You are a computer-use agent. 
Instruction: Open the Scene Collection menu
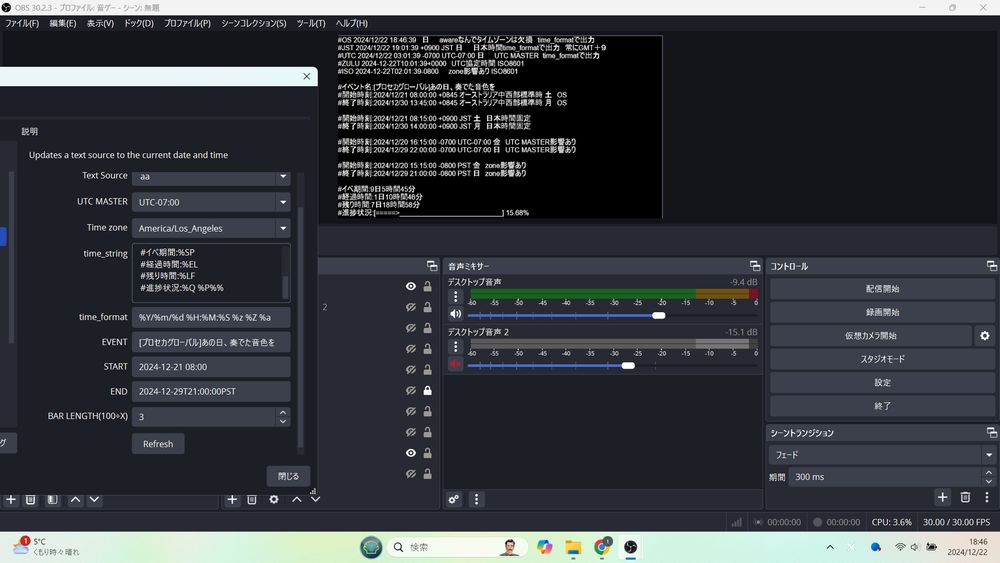[x=253, y=23]
